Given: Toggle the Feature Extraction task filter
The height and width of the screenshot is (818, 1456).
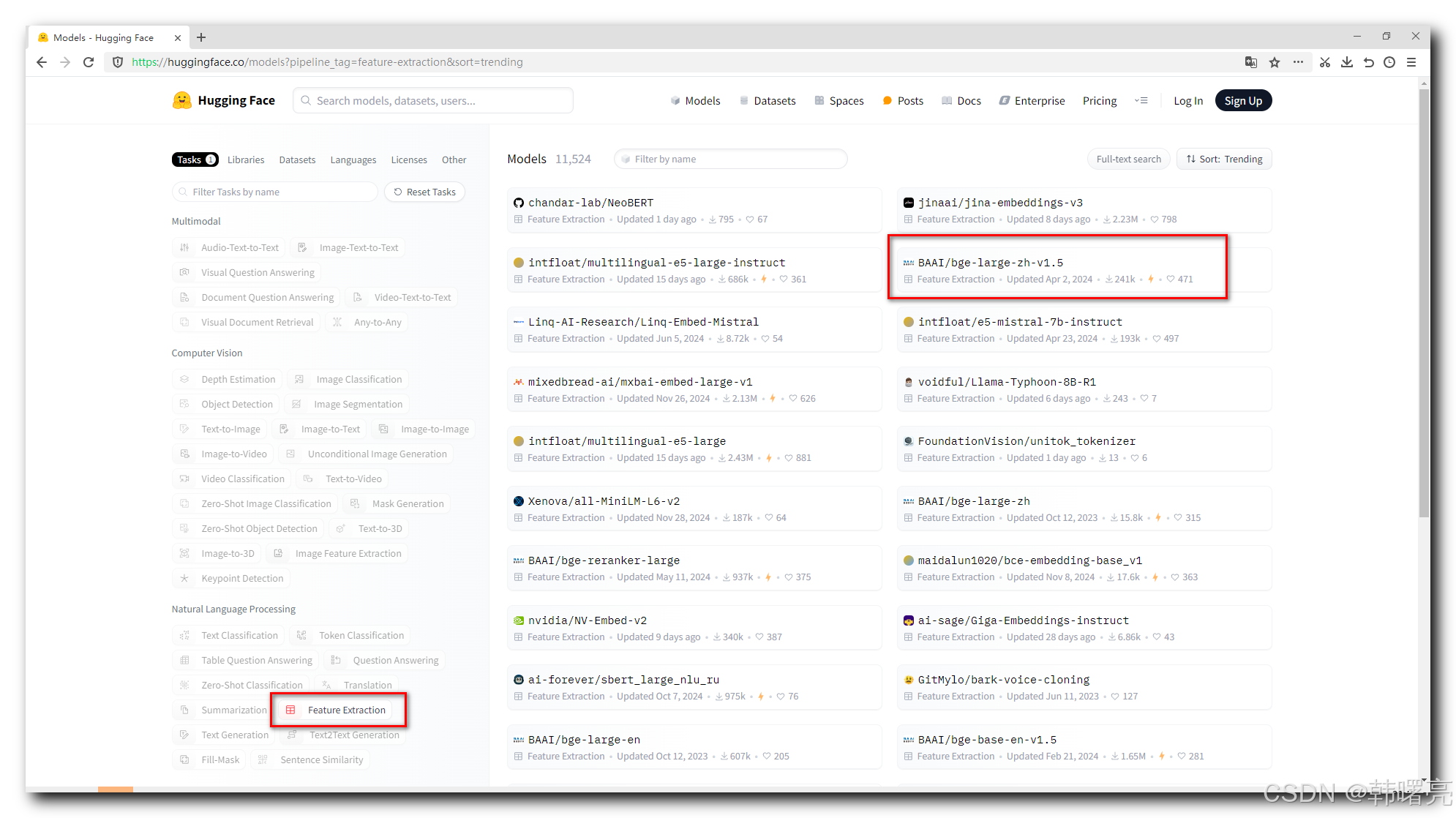Looking at the screenshot, I should 338,710.
